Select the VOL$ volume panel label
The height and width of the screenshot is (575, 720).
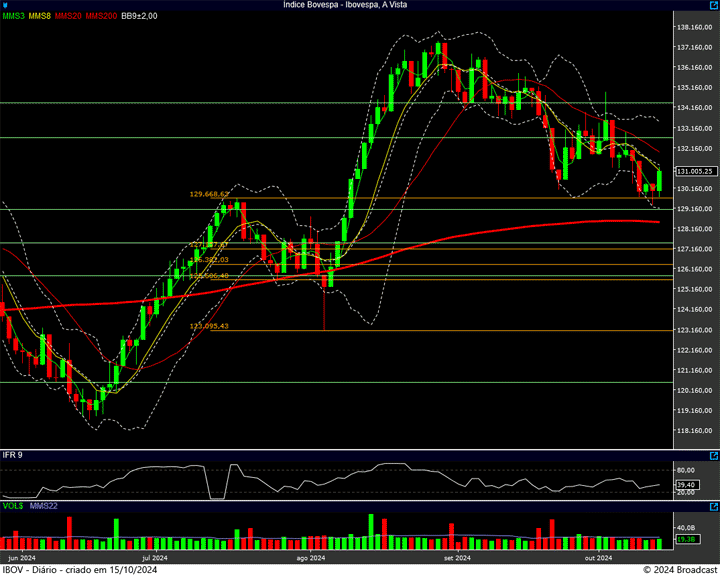[12, 506]
